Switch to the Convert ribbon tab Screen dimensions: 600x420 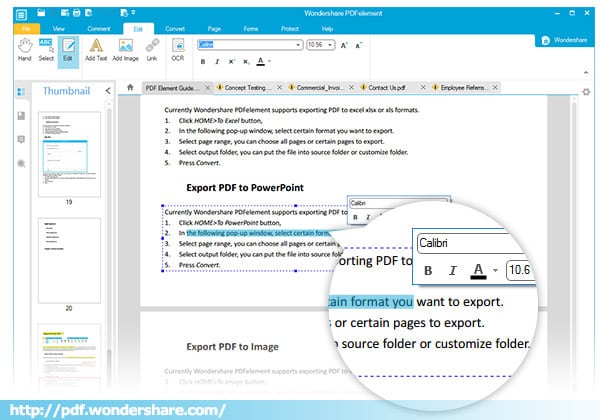[x=175, y=29]
